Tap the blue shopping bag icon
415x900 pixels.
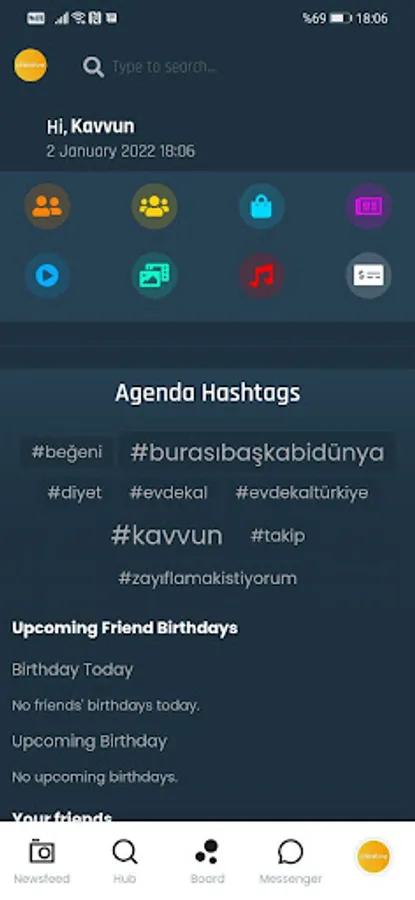[262, 207]
